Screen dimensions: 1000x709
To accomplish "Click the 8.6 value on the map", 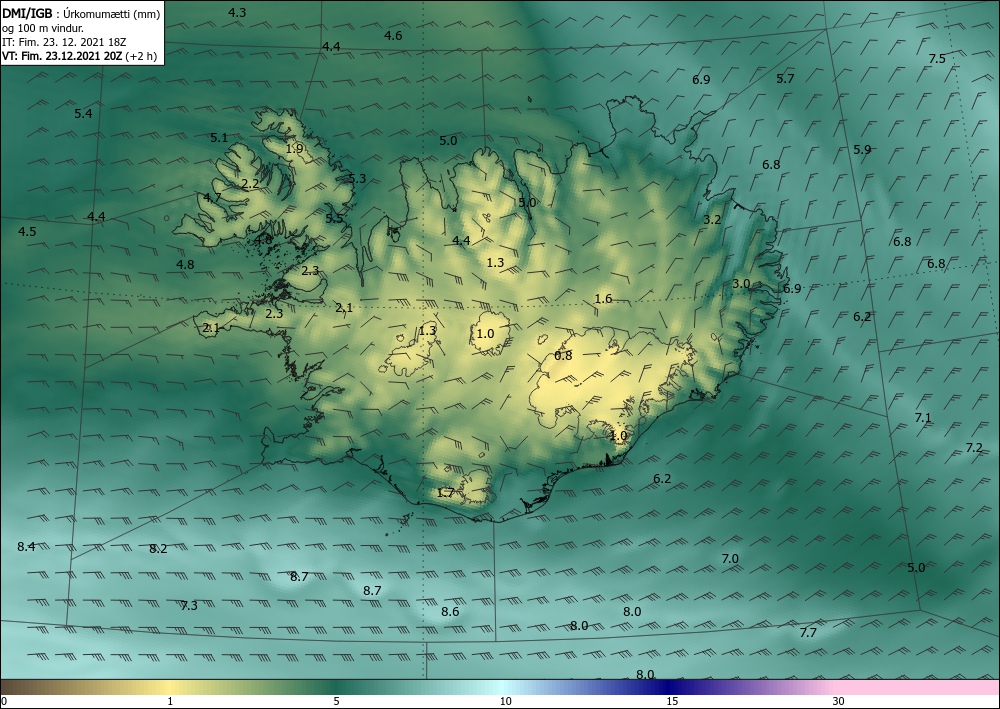I will (450, 611).
